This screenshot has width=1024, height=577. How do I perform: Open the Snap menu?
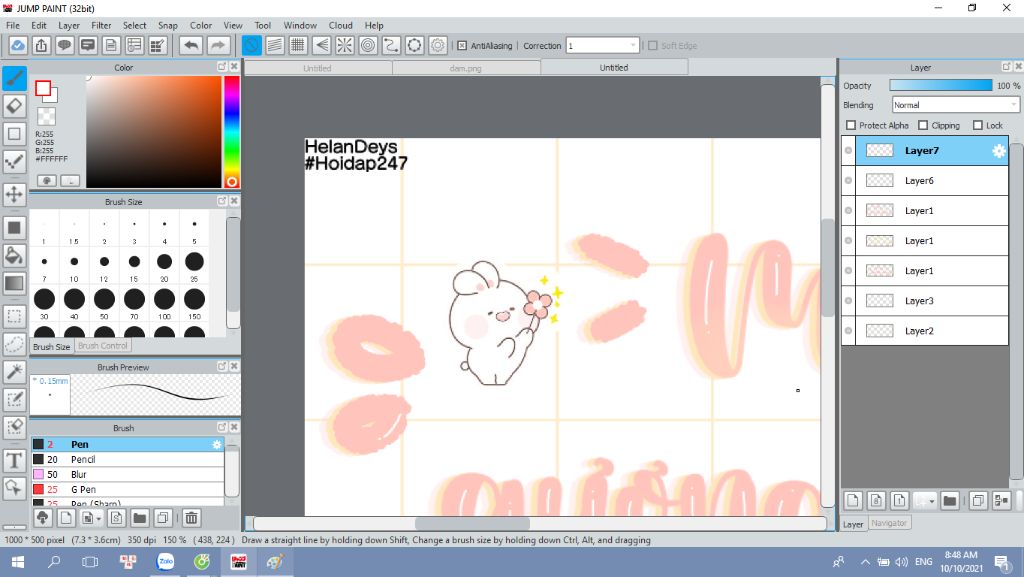(x=168, y=25)
